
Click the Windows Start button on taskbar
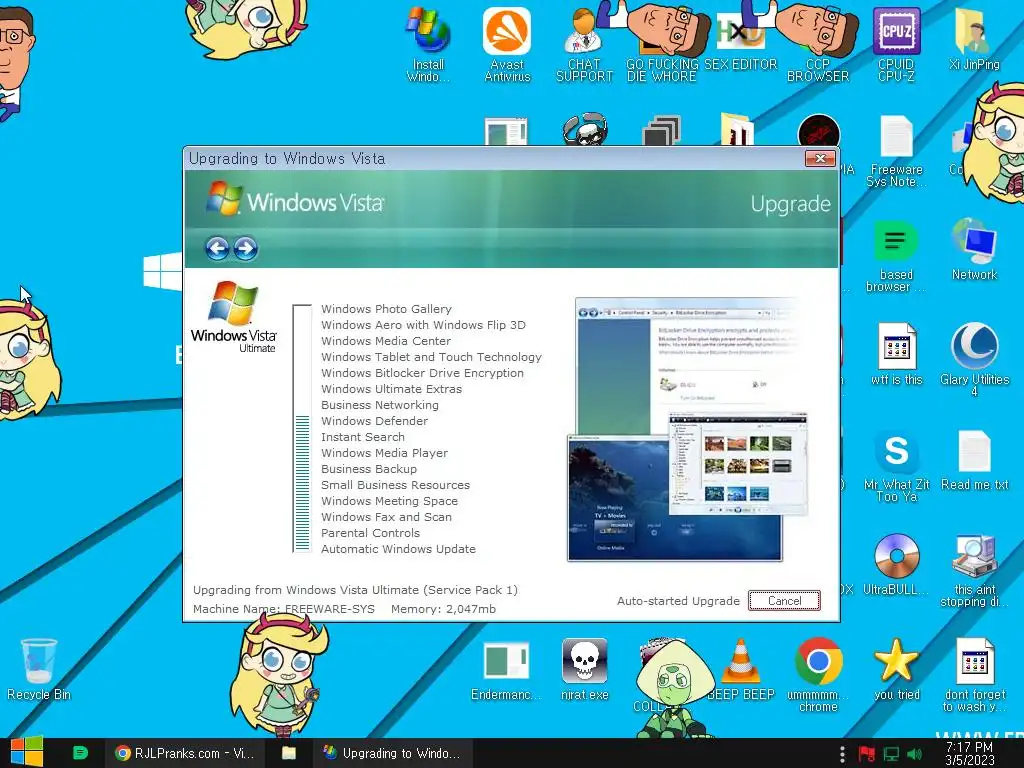(26, 752)
